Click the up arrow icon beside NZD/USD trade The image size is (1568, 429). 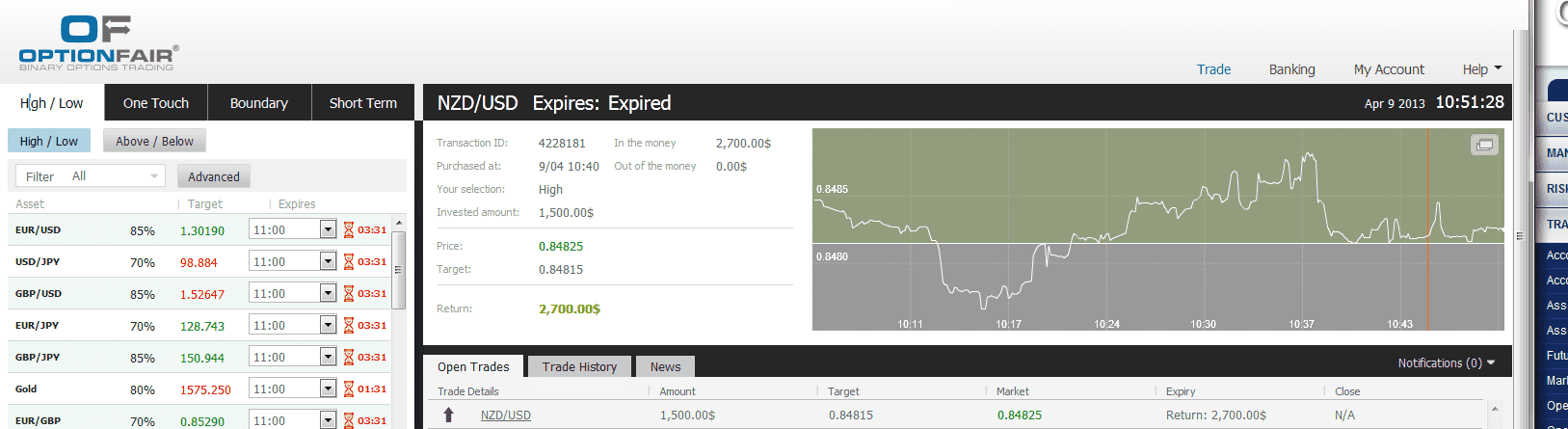[x=448, y=415]
